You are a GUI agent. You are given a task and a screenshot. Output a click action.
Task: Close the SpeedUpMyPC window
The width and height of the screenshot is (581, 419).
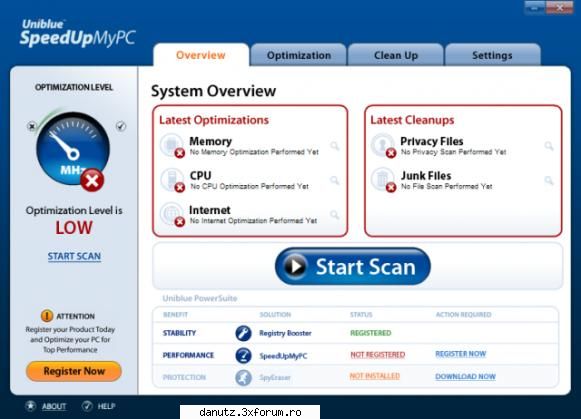[x=560, y=7]
